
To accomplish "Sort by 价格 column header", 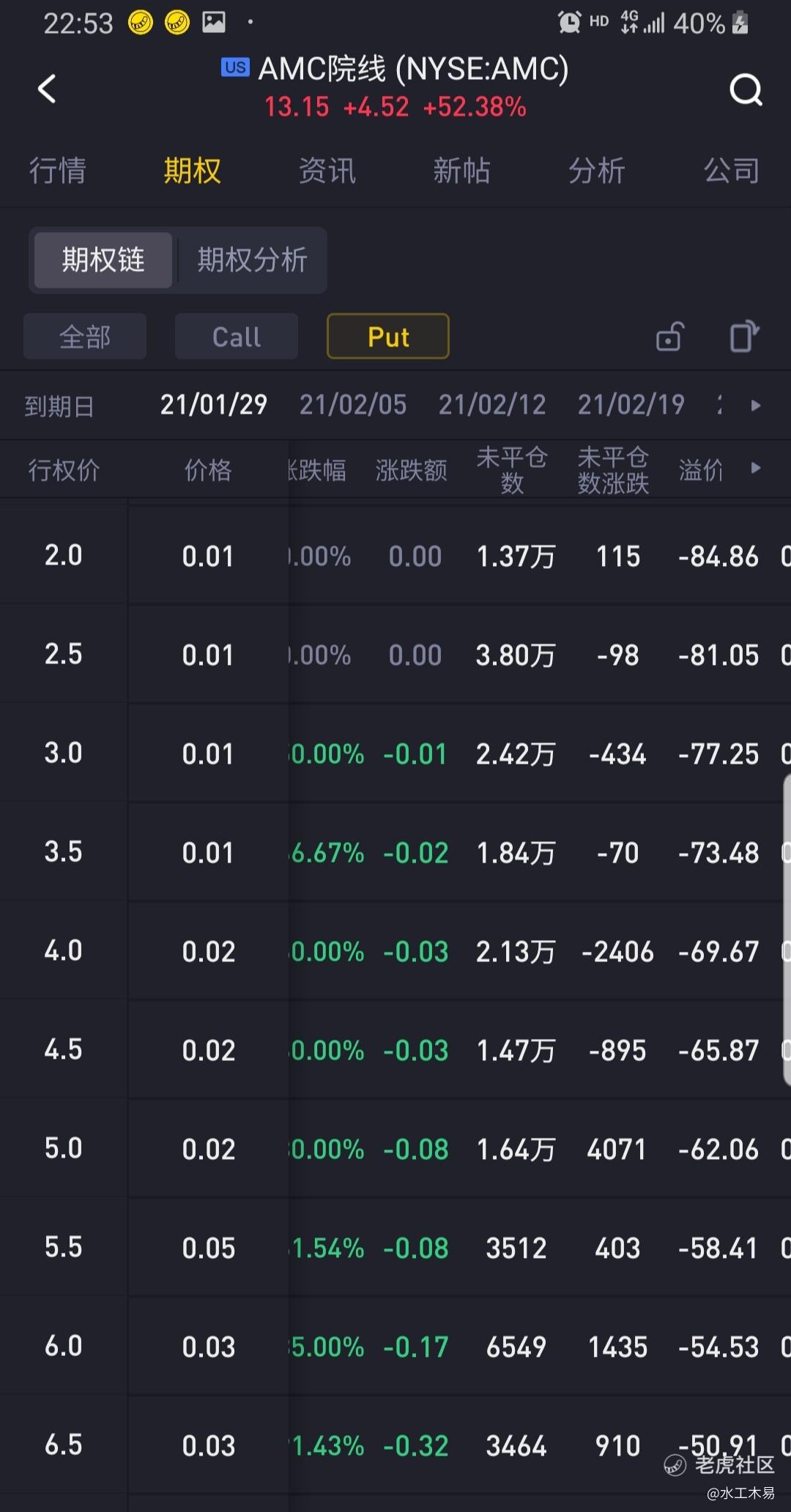I will 208,470.
